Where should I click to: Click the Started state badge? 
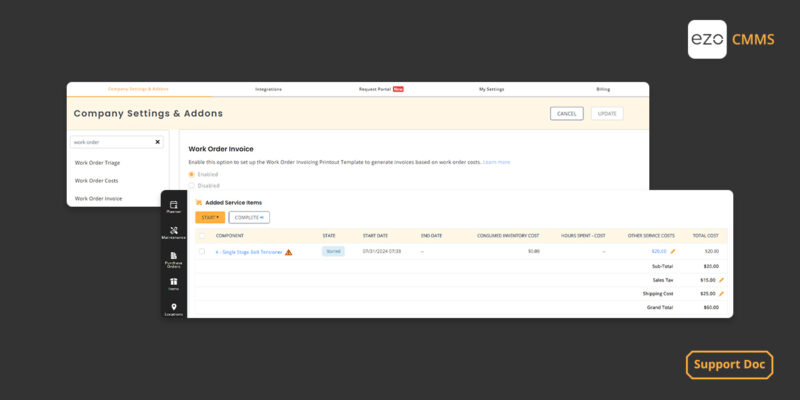333,252
